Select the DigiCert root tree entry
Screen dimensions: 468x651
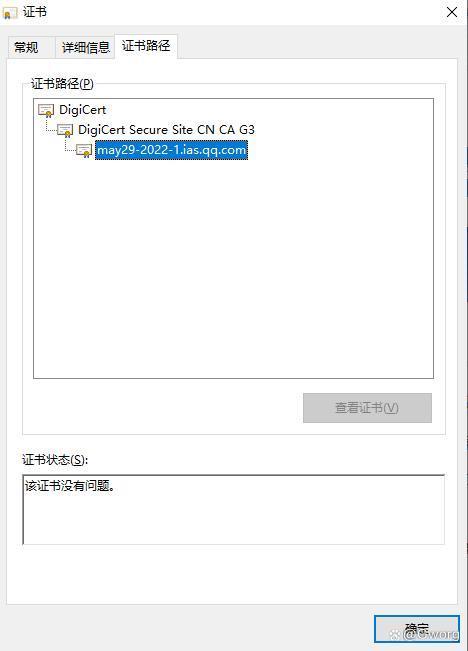tap(83, 110)
